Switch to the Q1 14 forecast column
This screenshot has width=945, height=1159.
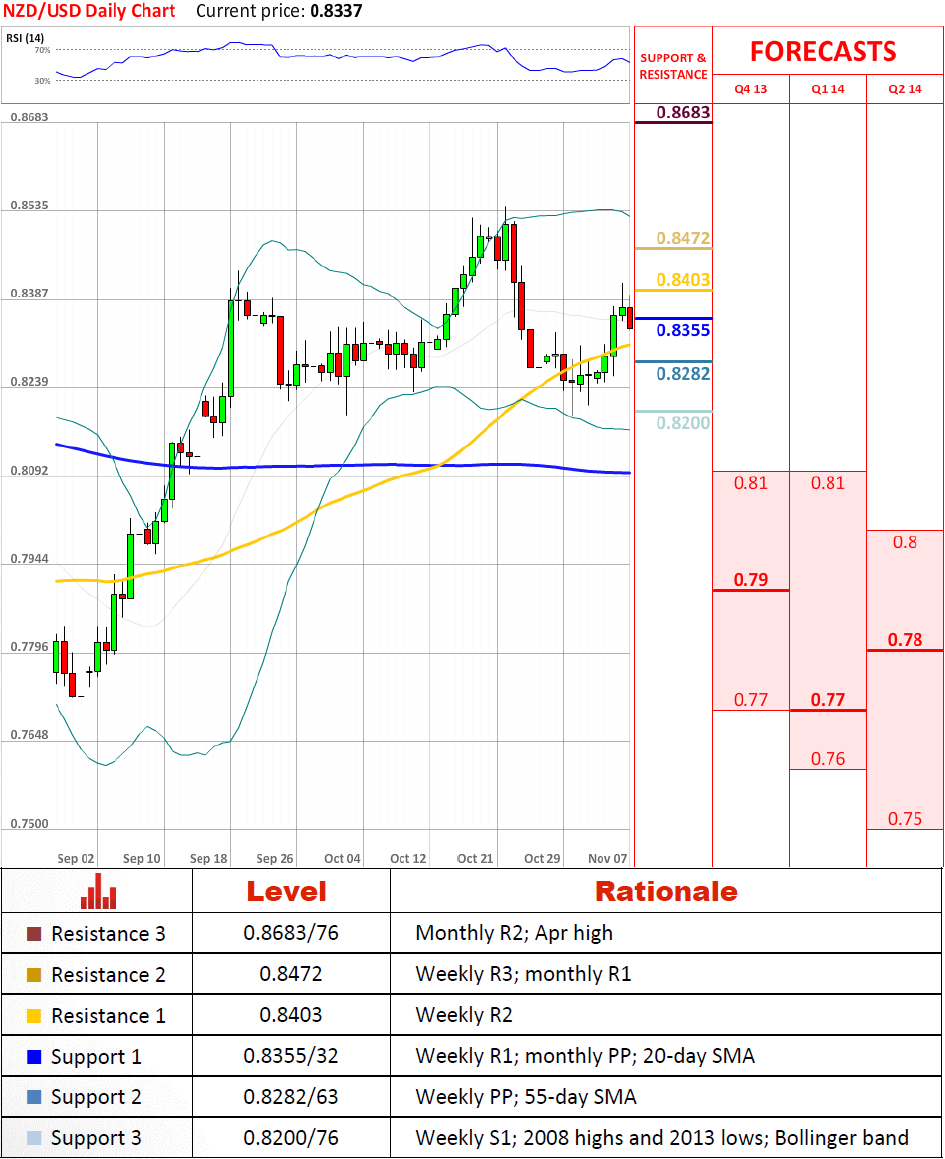[x=828, y=89]
